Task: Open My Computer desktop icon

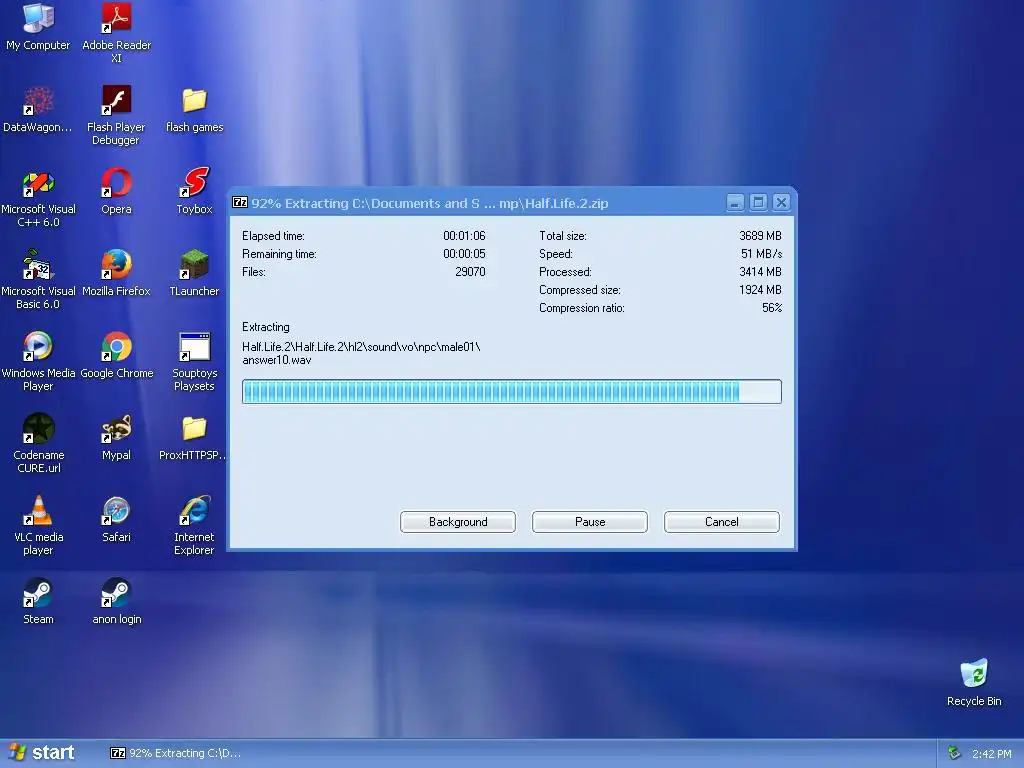Action: click(x=38, y=26)
